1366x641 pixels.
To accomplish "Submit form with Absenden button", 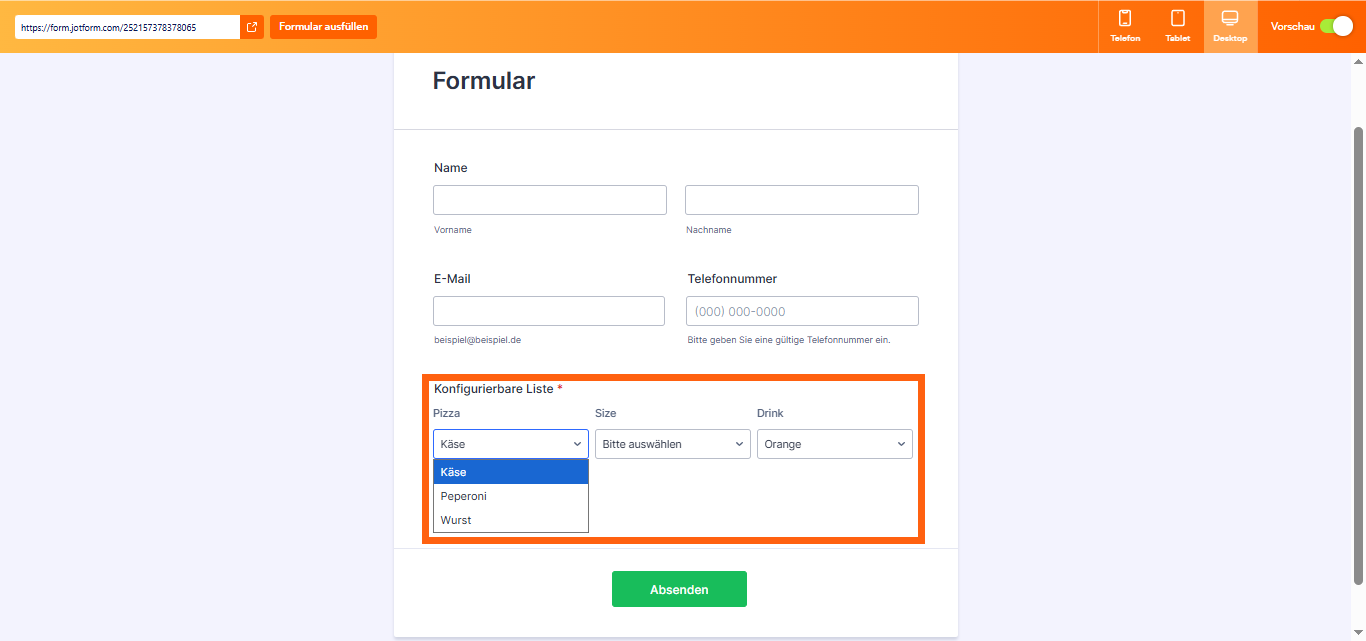I will pyautogui.click(x=679, y=589).
